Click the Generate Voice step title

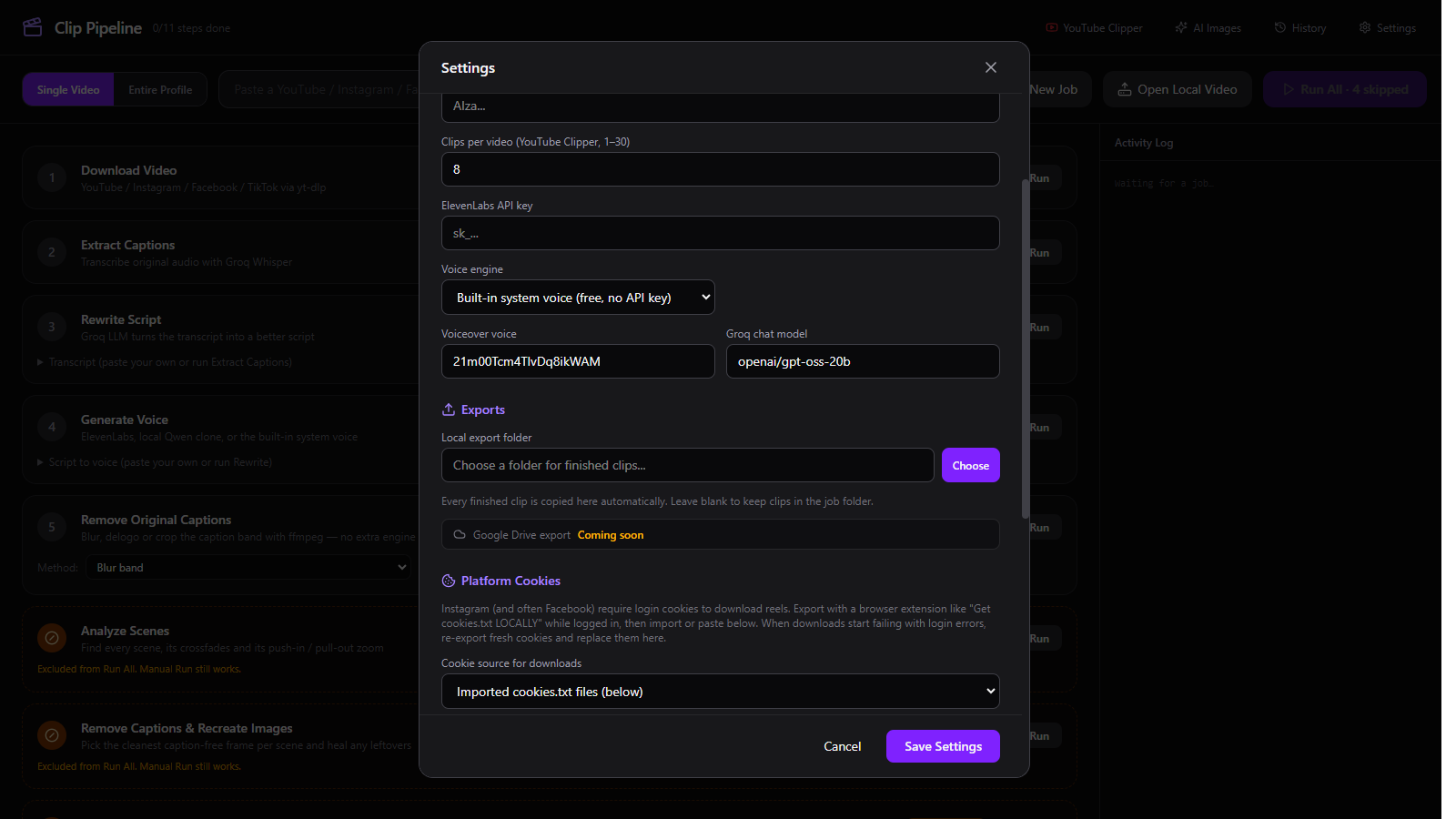(x=125, y=420)
